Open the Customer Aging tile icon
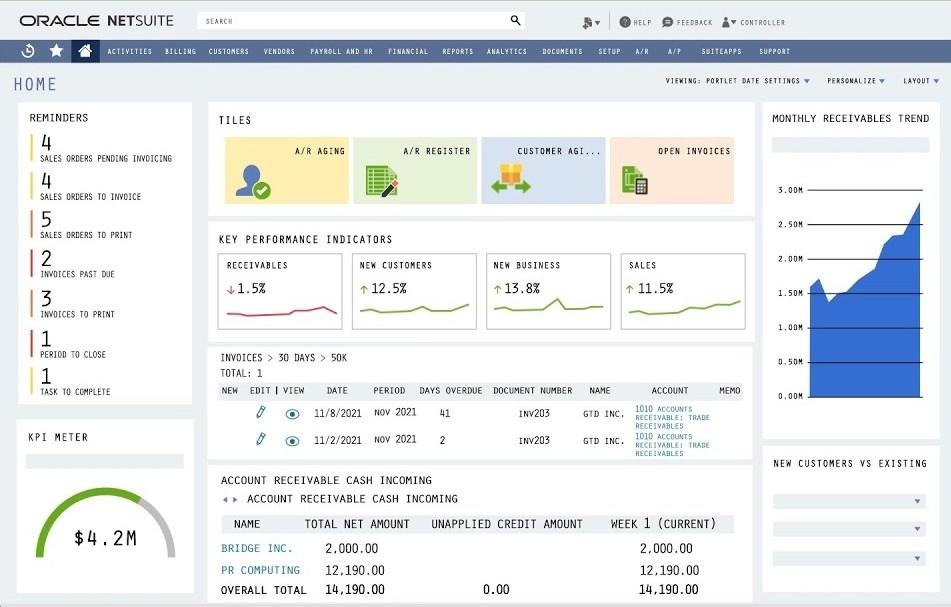Viewport: 951px width, 607px height. click(511, 179)
